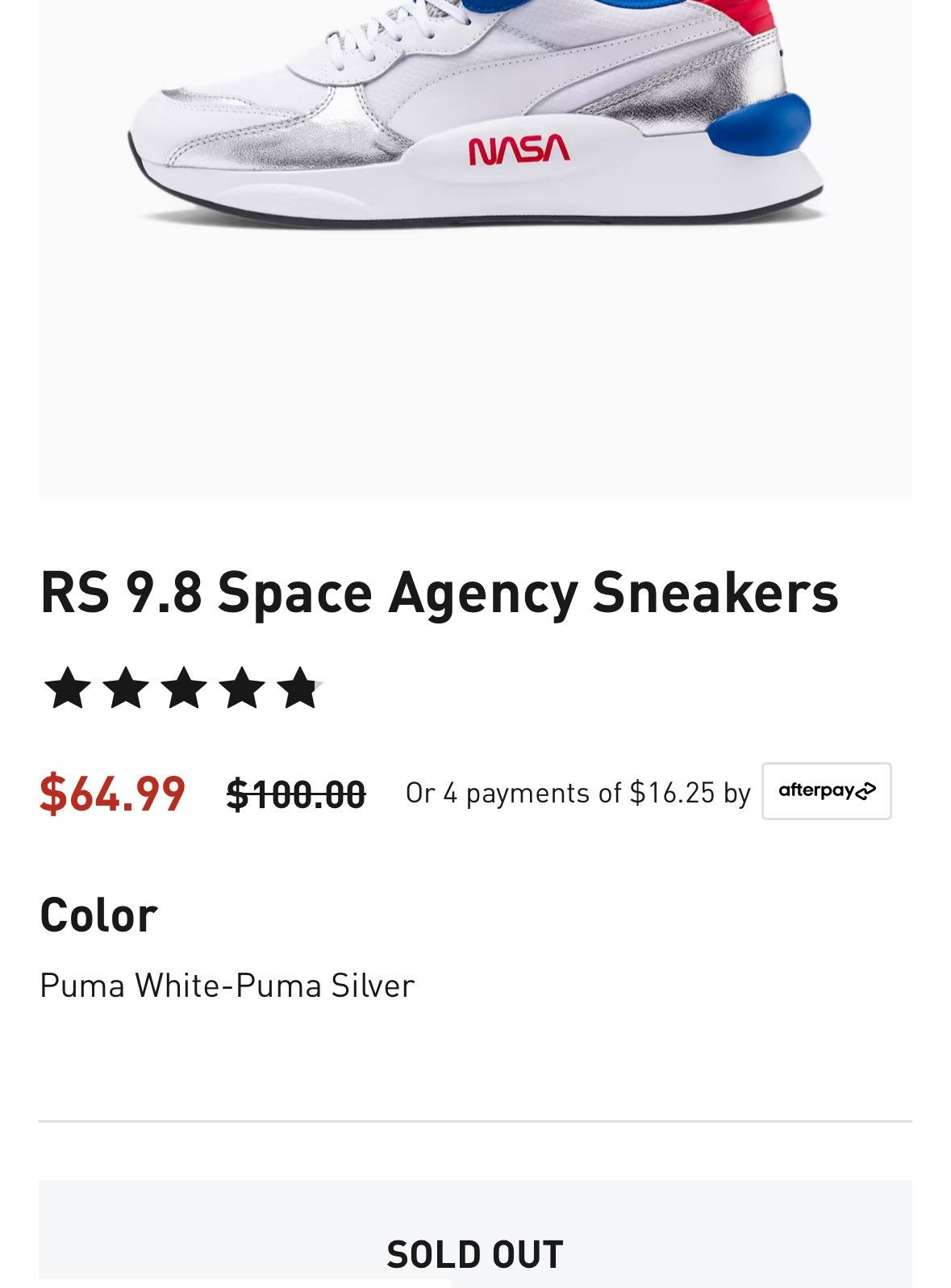Open the Afterpay payments info text
Image resolution: width=951 pixels, height=1288 pixels.
(578, 793)
